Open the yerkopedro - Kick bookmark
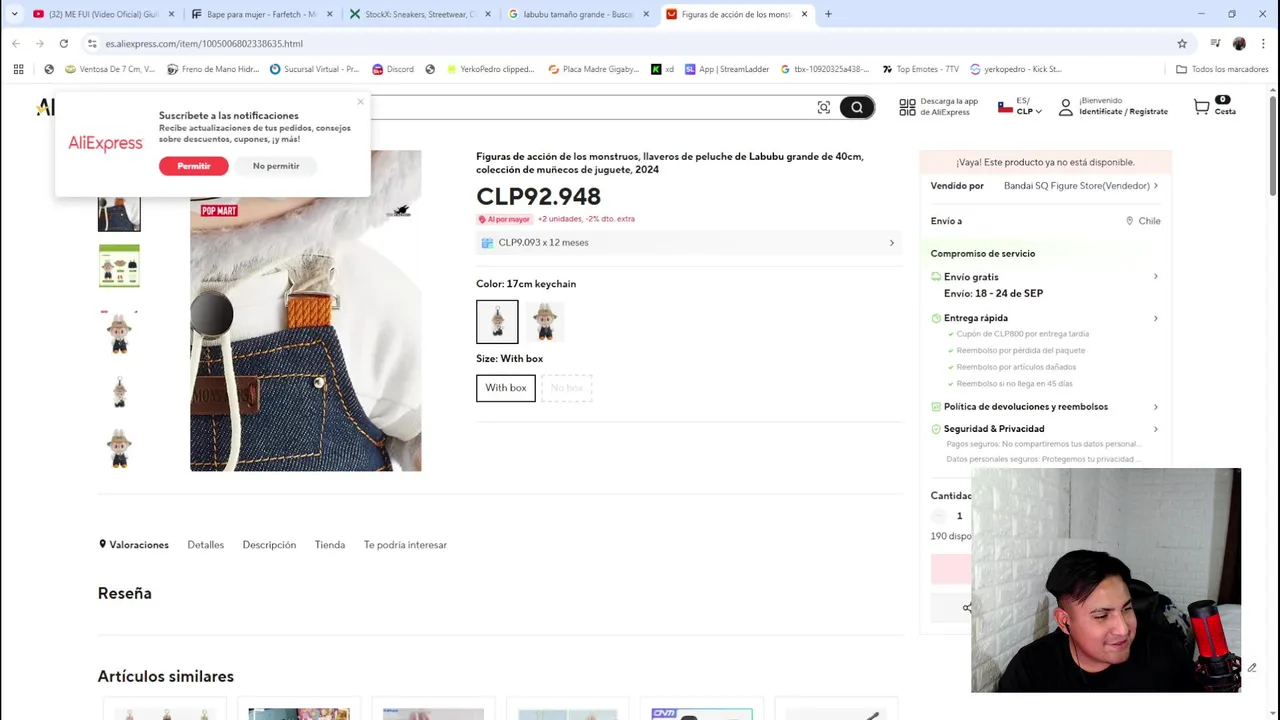The image size is (1280, 720). coord(1016,69)
